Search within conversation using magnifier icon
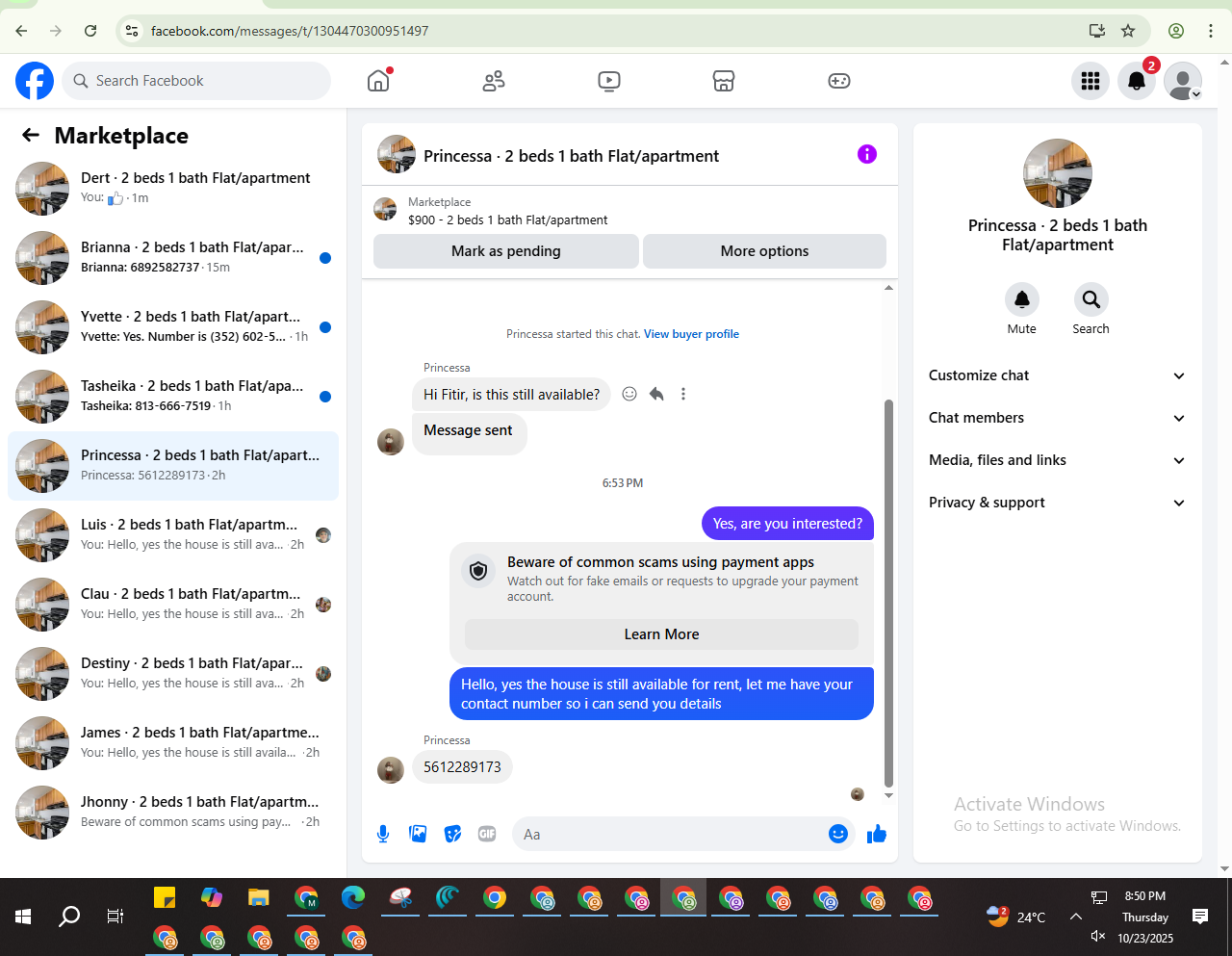 click(1091, 299)
